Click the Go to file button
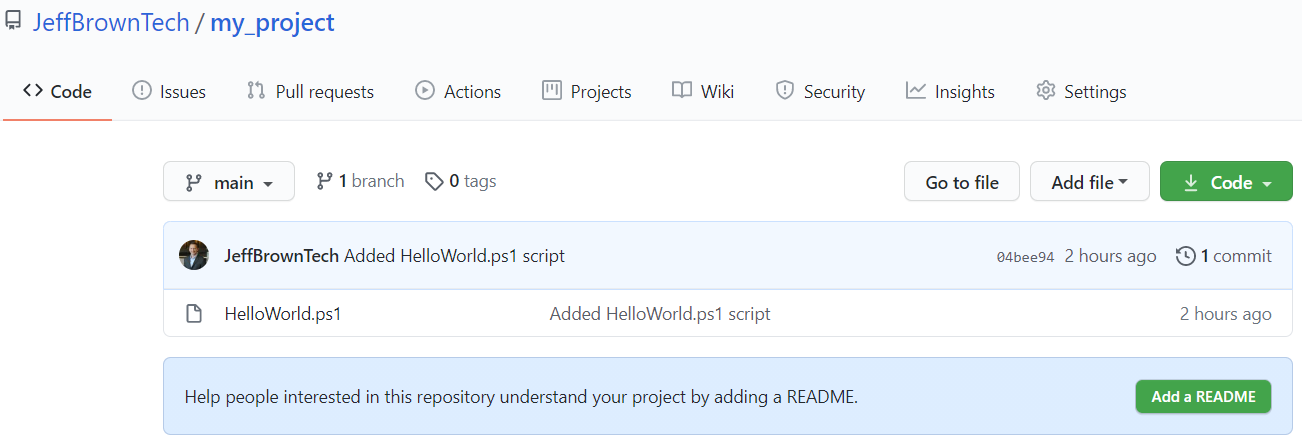 click(961, 182)
